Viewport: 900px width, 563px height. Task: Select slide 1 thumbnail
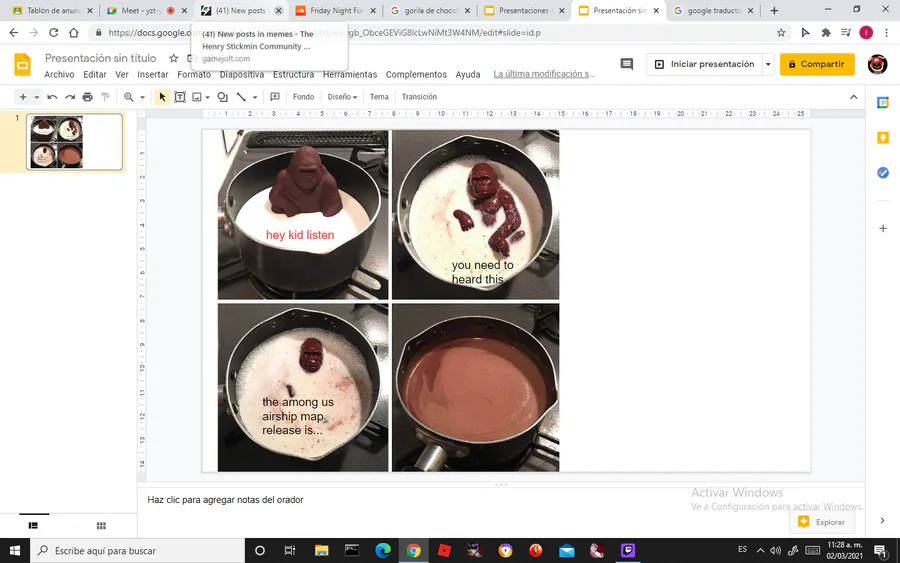click(x=75, y=142)
